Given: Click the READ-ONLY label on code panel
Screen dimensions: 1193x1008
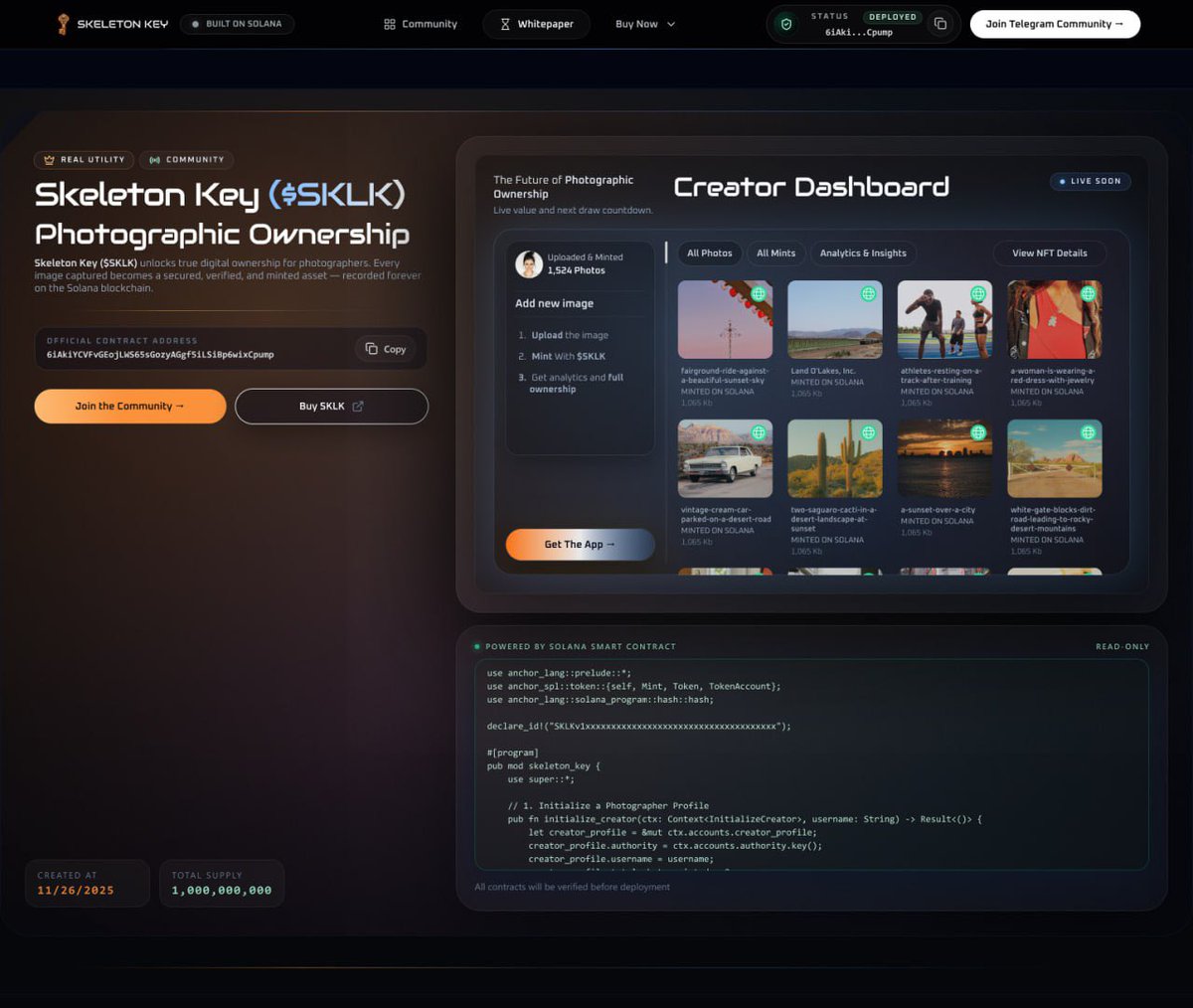Looking at the screenshot, I should click(x=1122, y=647).
